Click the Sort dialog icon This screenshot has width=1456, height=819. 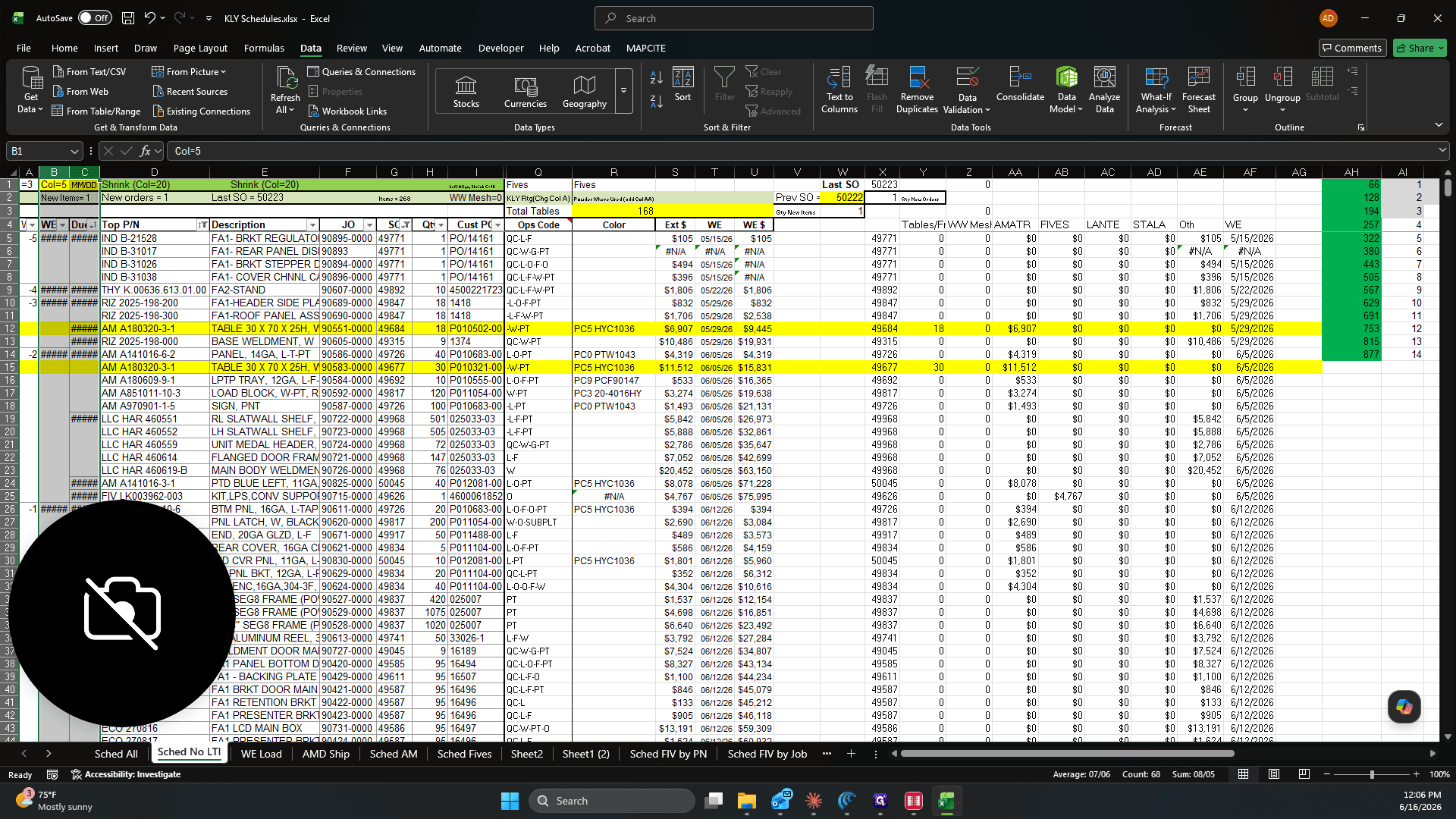click(x=682, y=84)
